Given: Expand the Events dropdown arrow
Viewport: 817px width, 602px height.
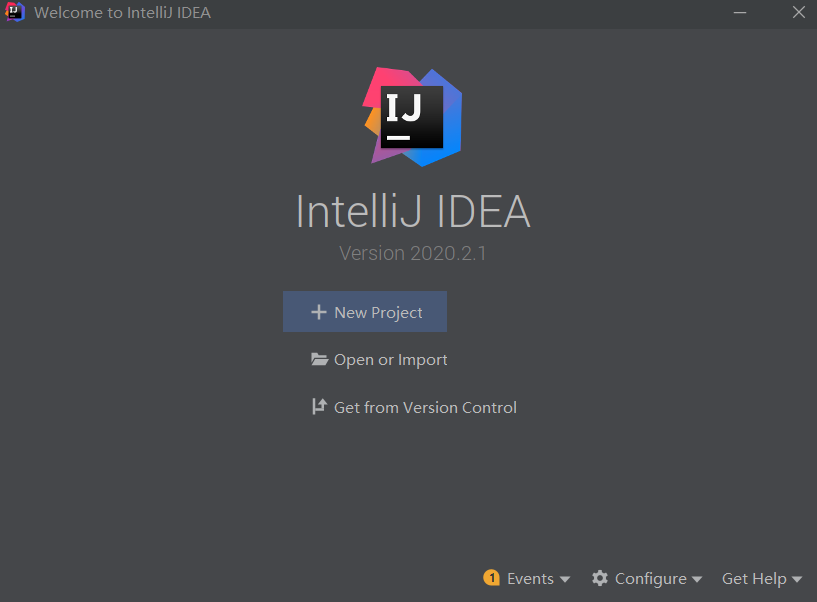Looking at the screenshot, I should coord(565,579).
